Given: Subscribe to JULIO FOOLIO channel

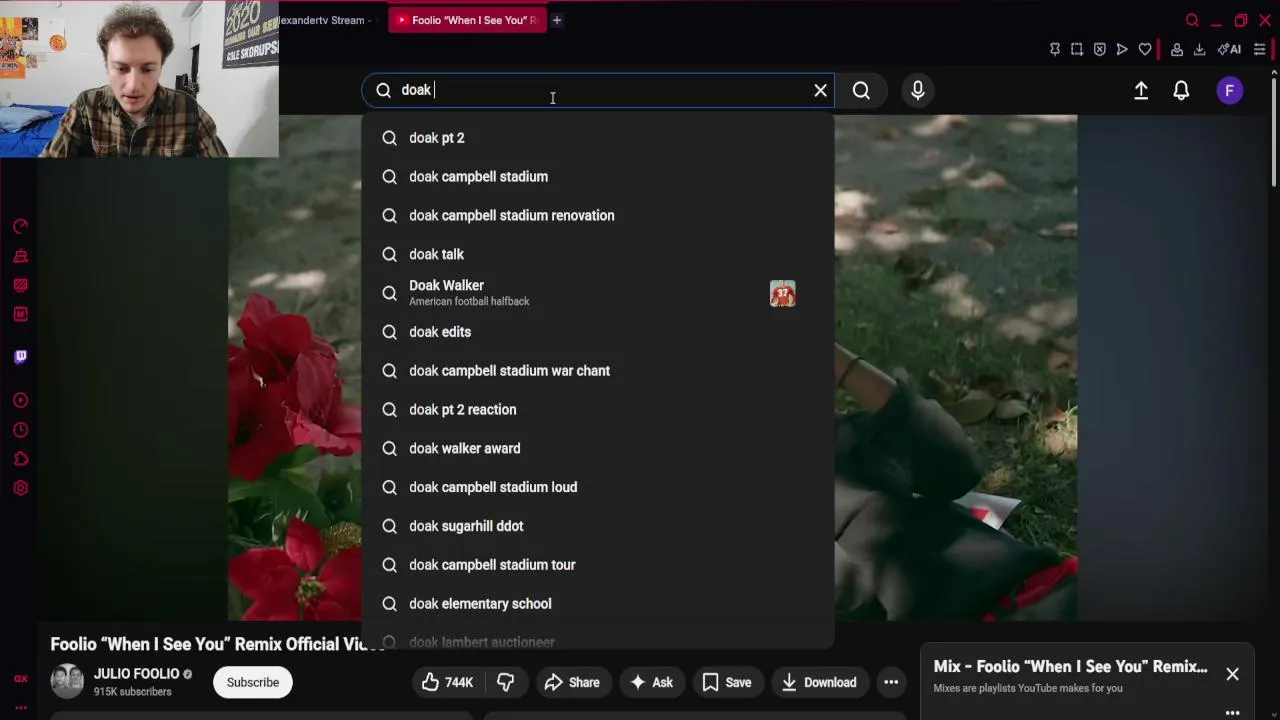Looking at the screenshot, I should pos(253,682).
